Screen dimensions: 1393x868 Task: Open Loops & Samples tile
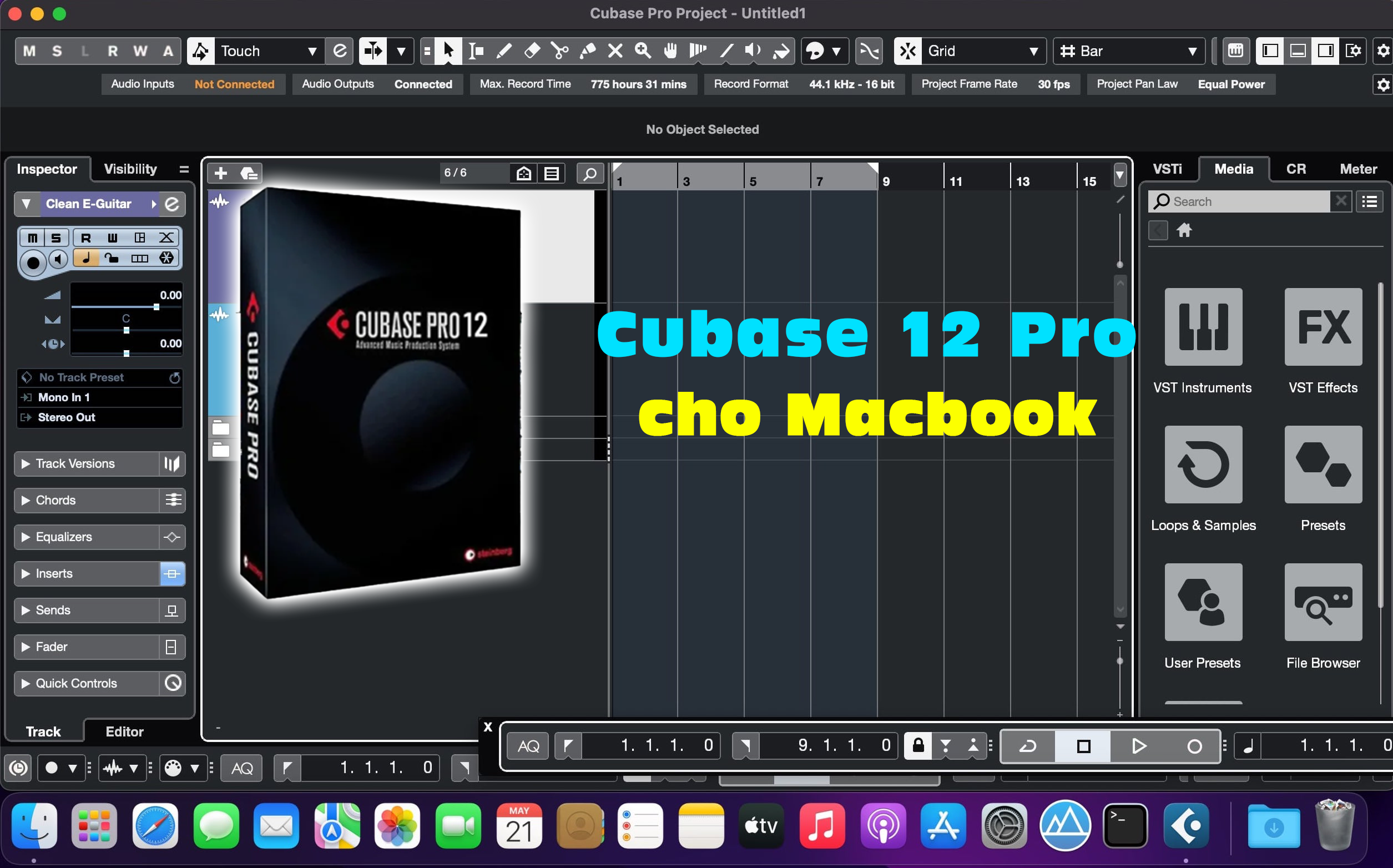point(1203,465)
